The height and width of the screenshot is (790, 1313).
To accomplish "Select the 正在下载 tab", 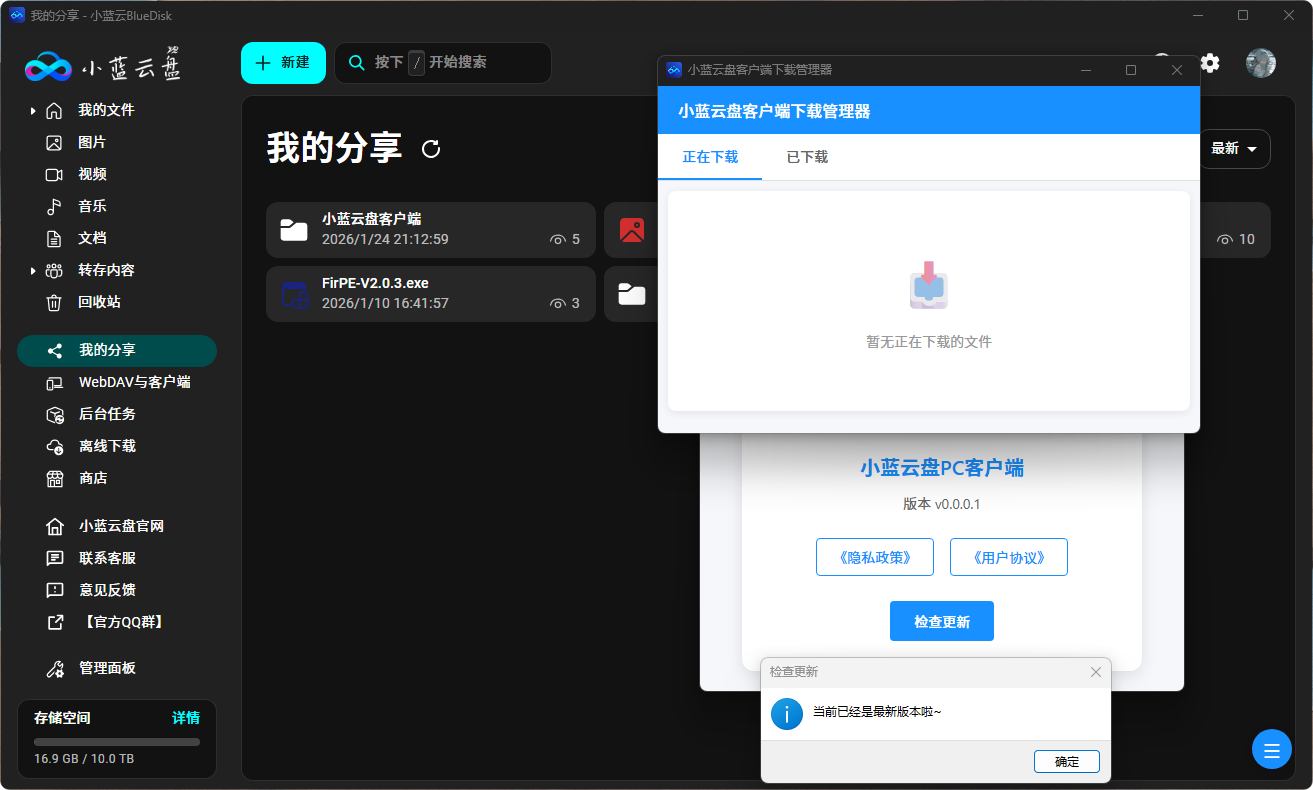I will (x=710, y=157).
